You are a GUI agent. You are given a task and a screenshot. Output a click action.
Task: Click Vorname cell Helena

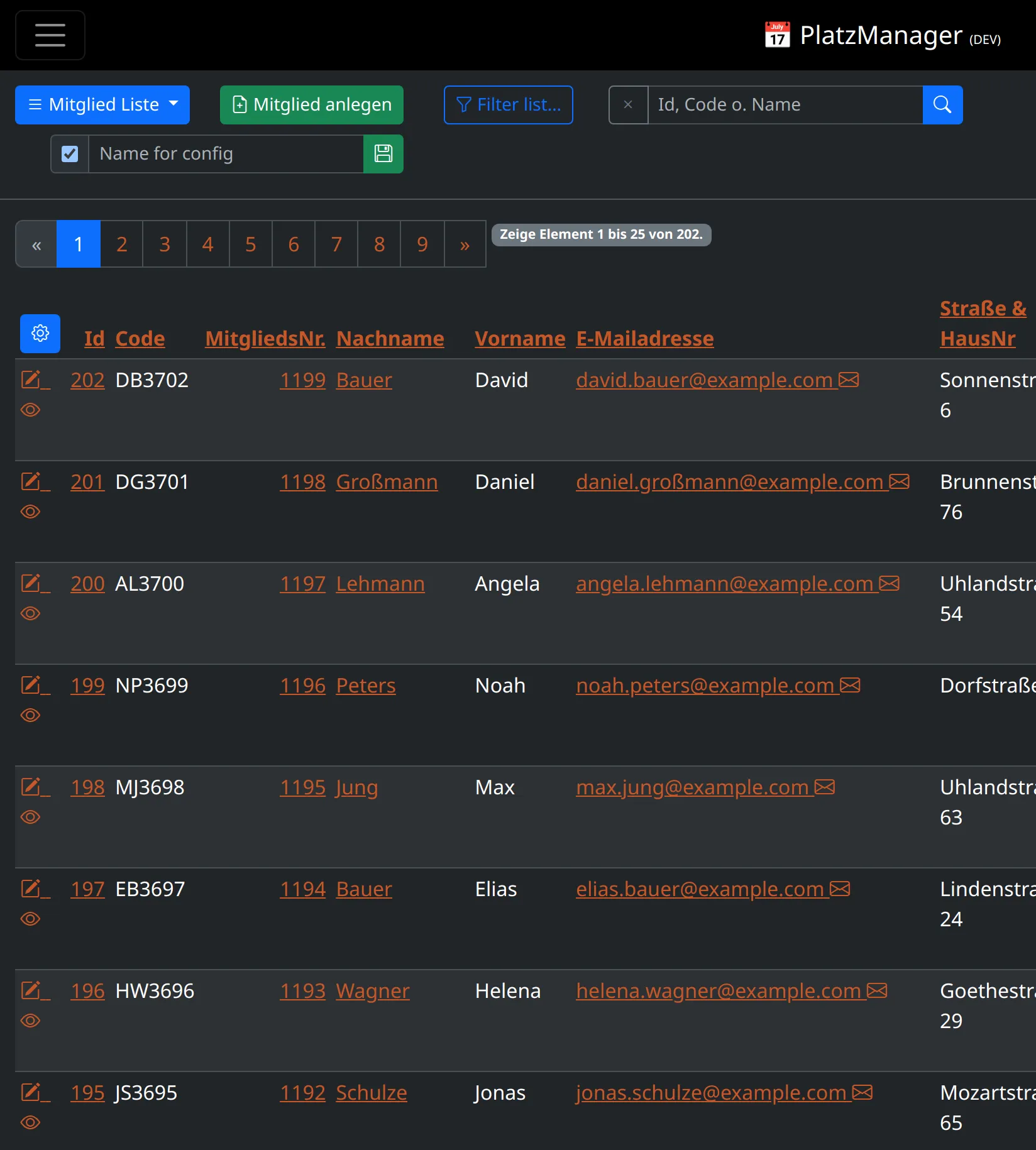pyautogui.click(x=508, y=991)
